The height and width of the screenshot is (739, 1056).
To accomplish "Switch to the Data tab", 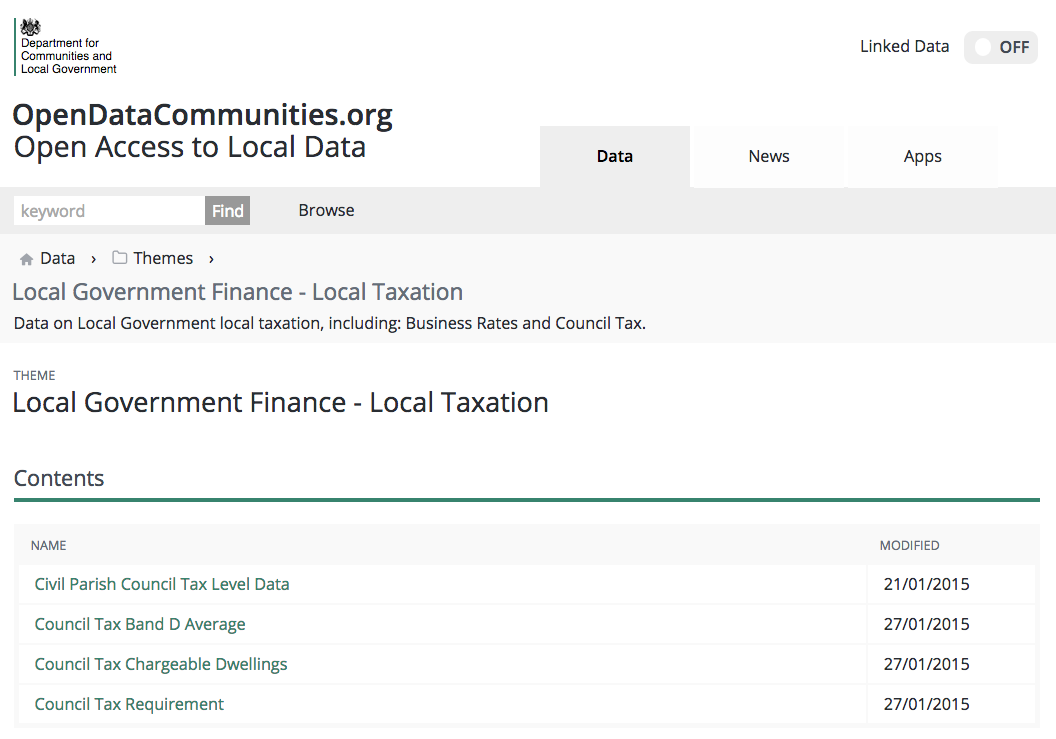I will click(615, 156).
